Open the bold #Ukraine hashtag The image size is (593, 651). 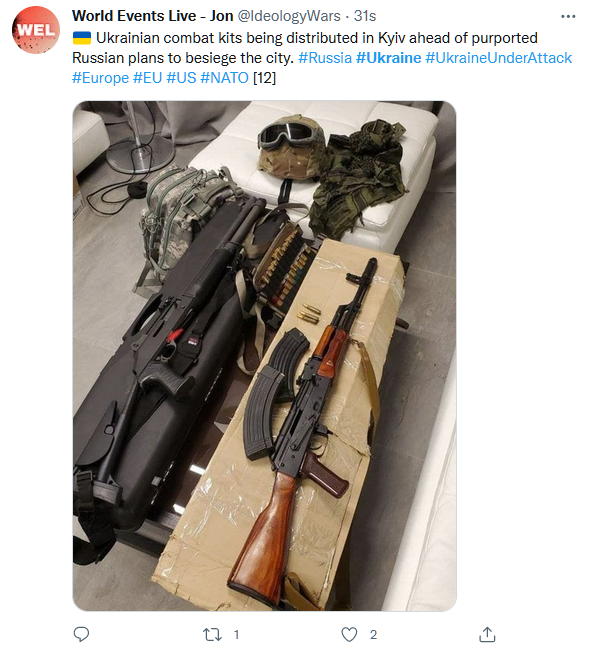tap(388, 58)
